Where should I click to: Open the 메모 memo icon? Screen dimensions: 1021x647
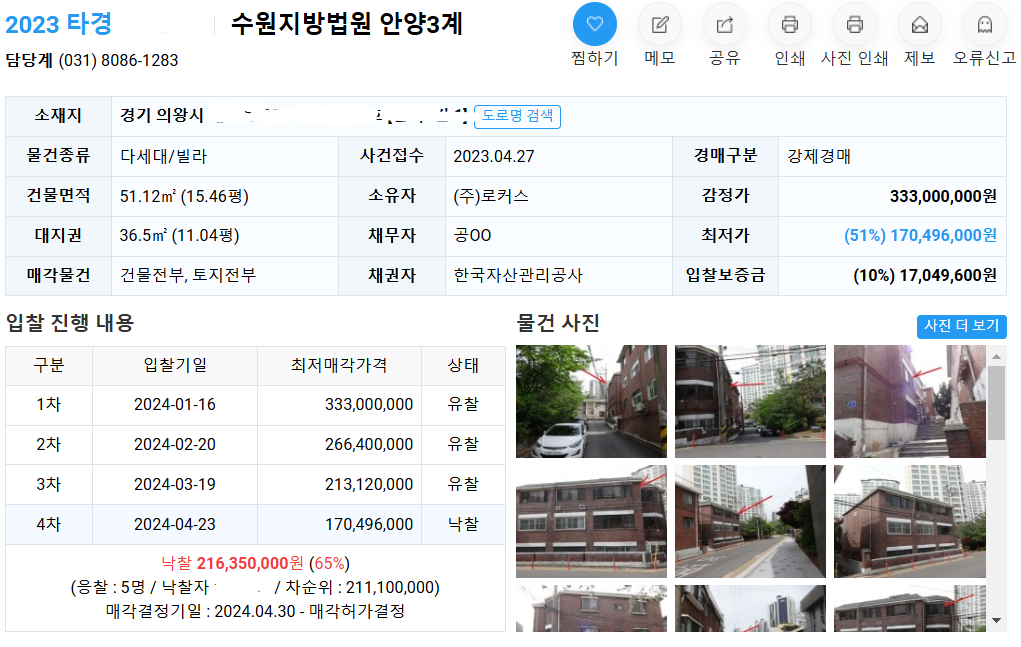(660, 25)
